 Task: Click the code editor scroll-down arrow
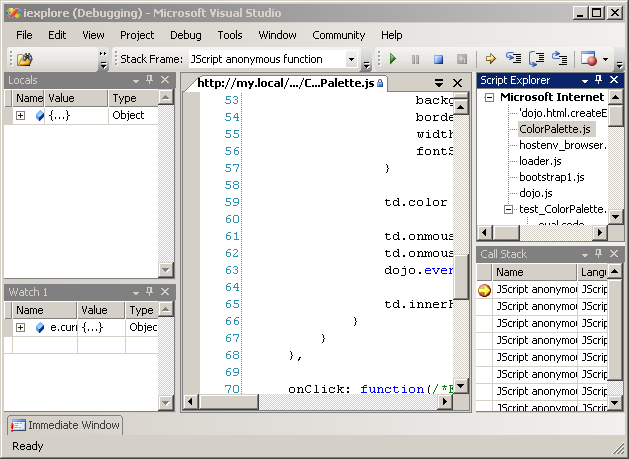tap(461, 386)
